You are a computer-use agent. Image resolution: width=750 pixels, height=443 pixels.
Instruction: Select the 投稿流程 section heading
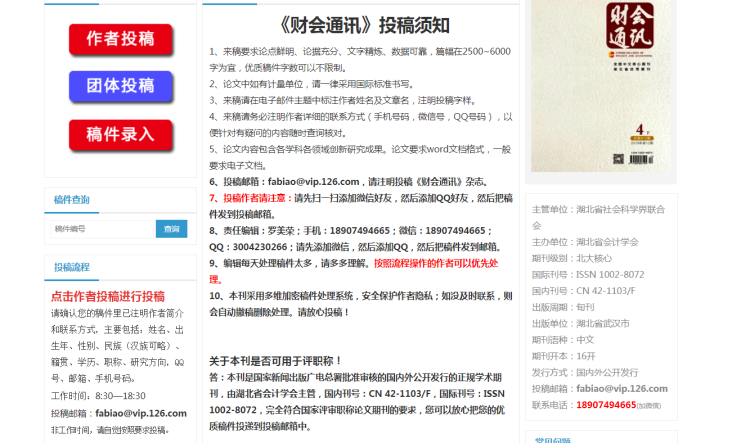coord(72,267)
